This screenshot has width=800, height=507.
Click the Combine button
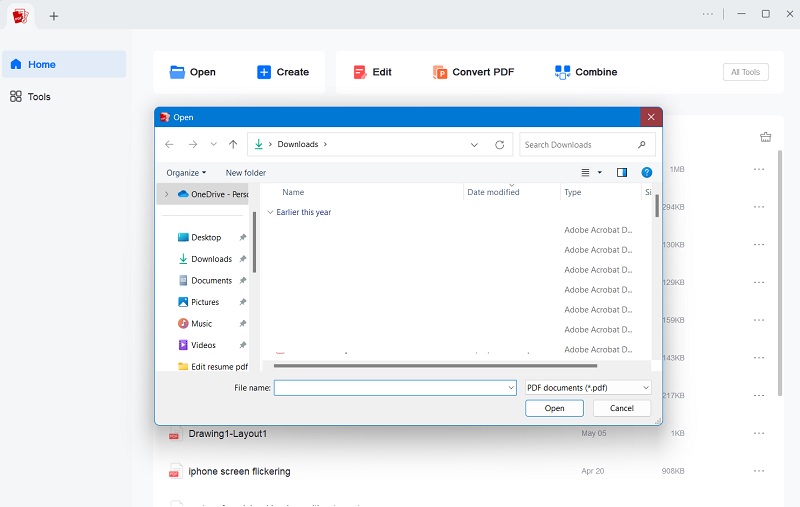click(586, 72)
